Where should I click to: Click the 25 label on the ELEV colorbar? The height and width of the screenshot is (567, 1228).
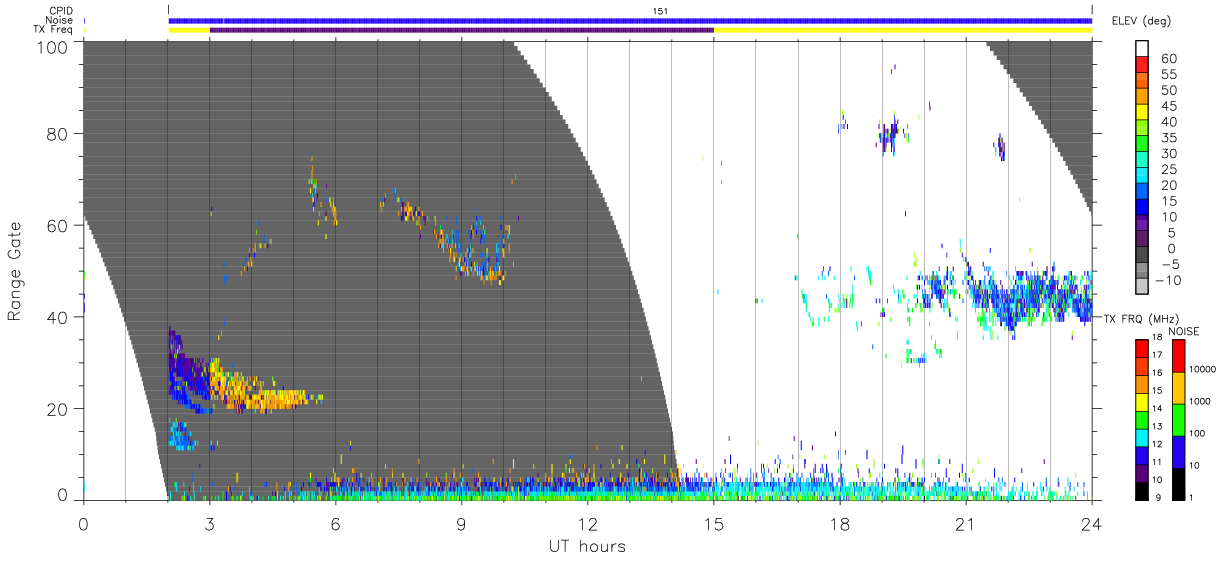(x=1169, y=170)
